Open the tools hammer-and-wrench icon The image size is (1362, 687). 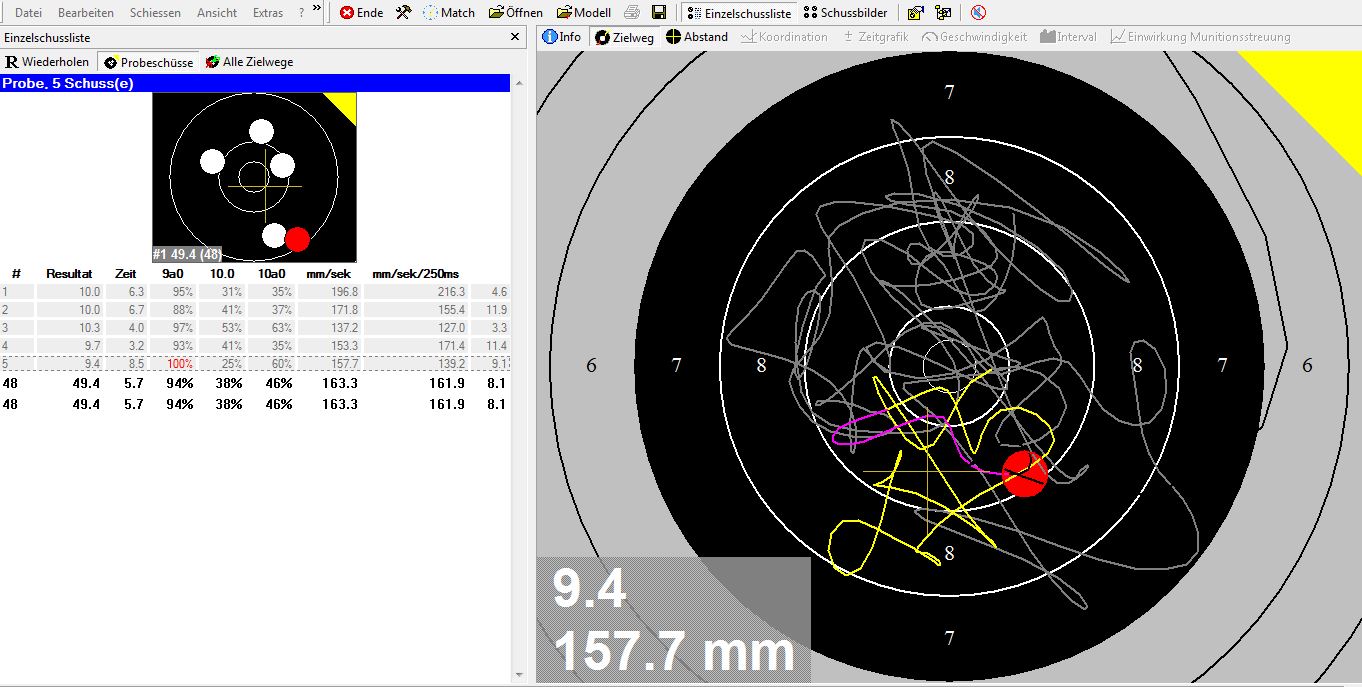(403, 13)
